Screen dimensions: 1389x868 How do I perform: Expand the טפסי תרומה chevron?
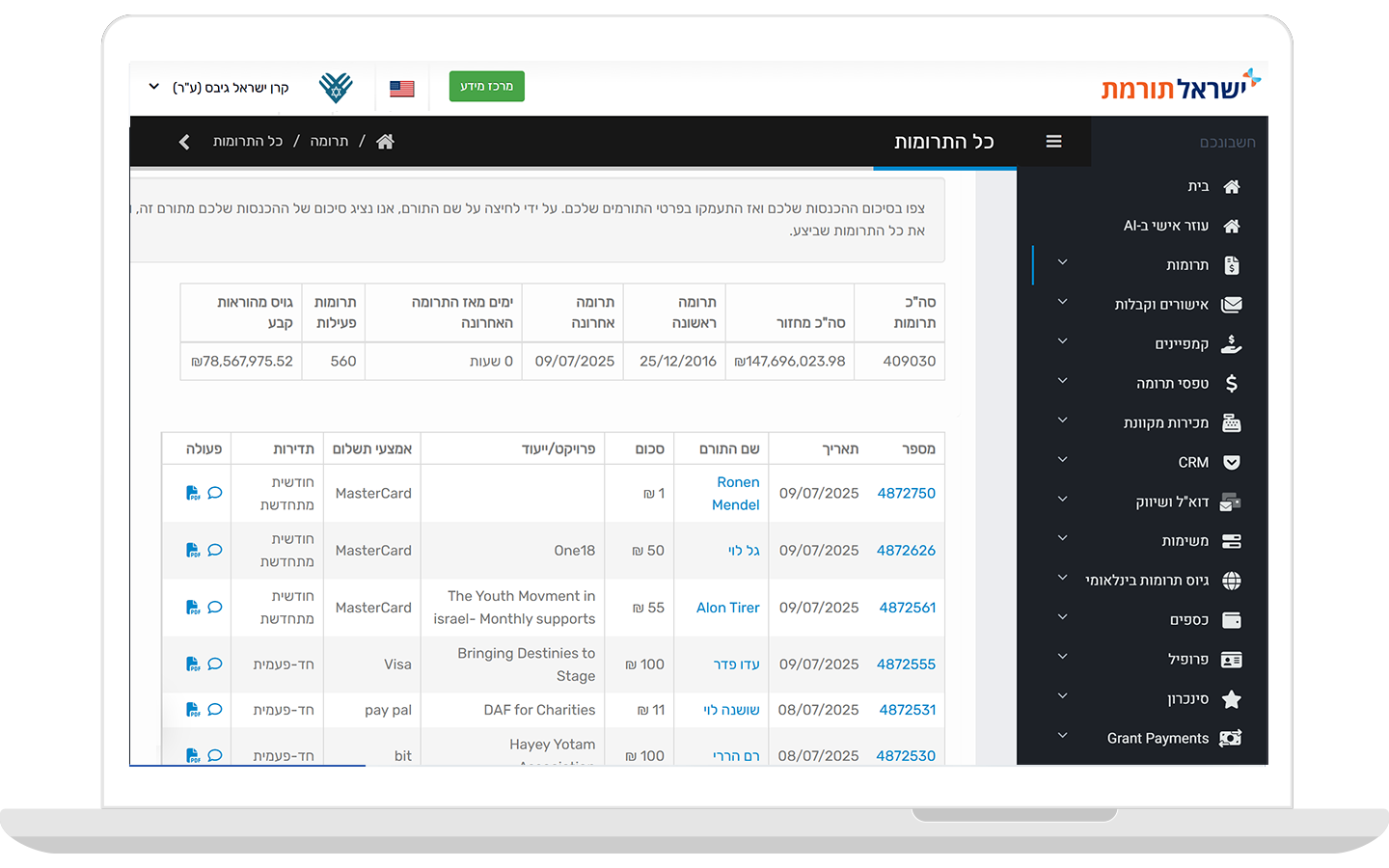point(1063,381)
